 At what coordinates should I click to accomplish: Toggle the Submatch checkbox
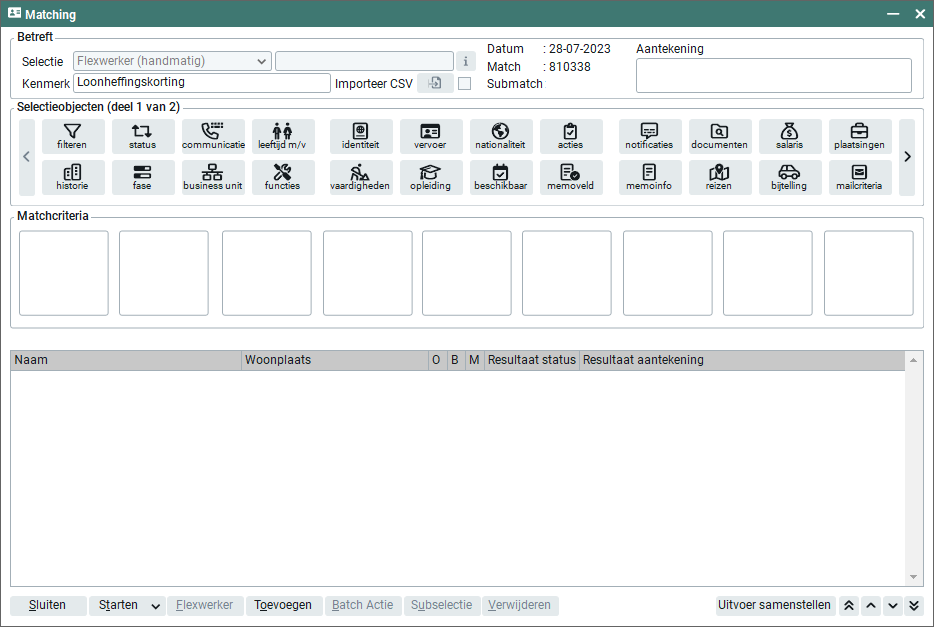[464, 84]
